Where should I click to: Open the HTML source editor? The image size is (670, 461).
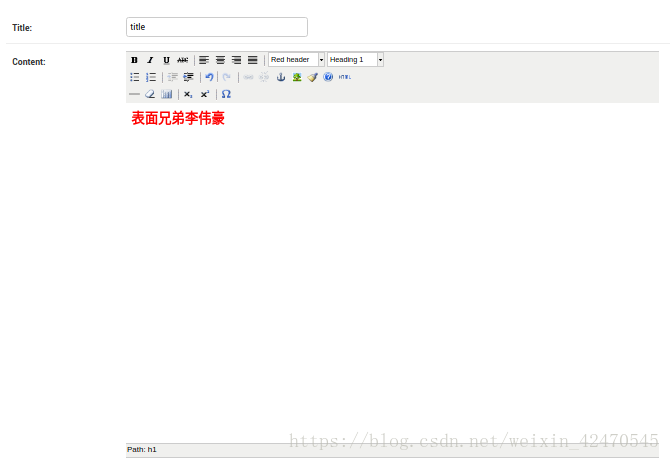[x=345, y=77]
